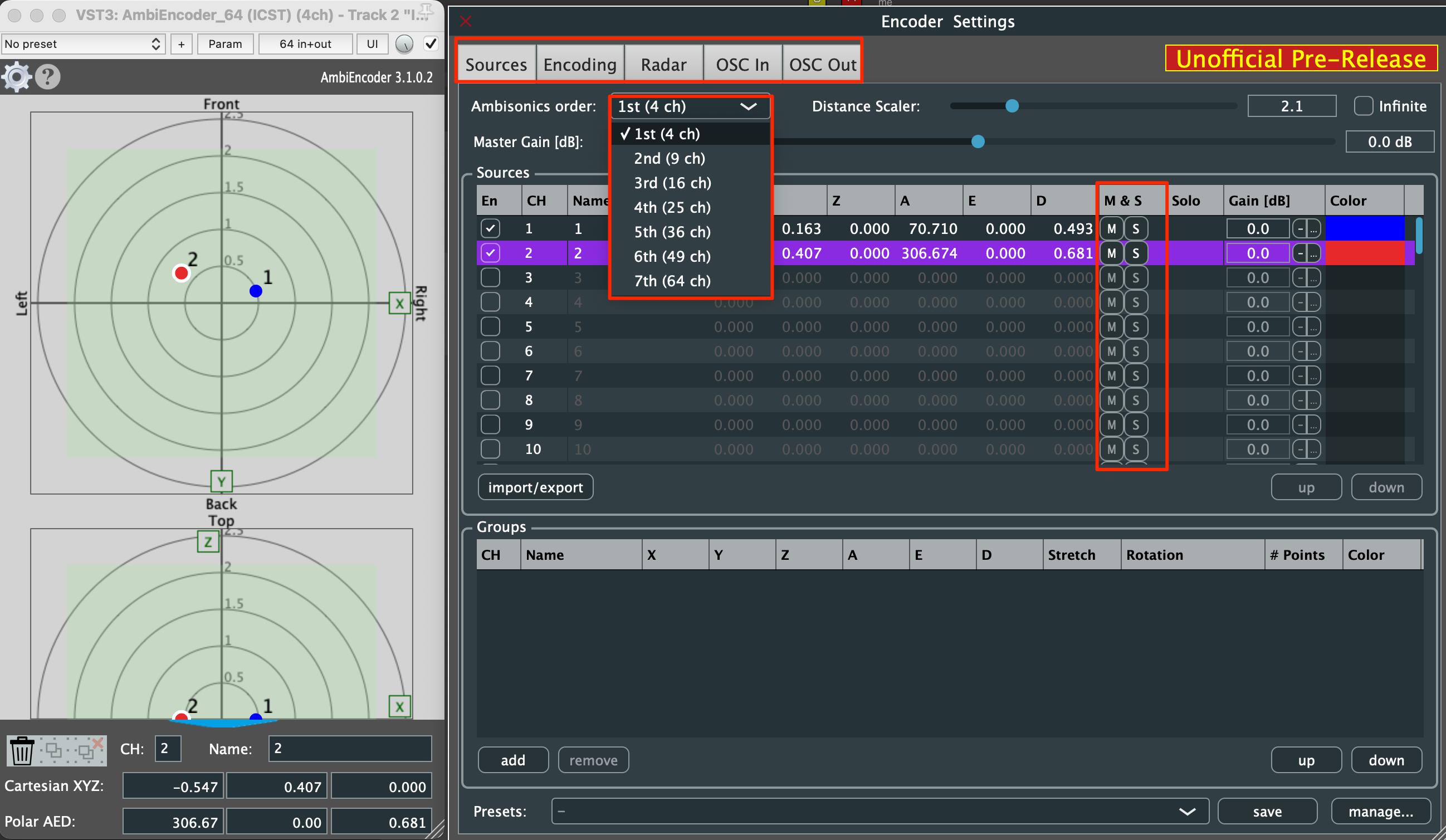Open the settings gear in AmbiEncoder
This screenshot has width=1446, height=840.
point(16,76)
